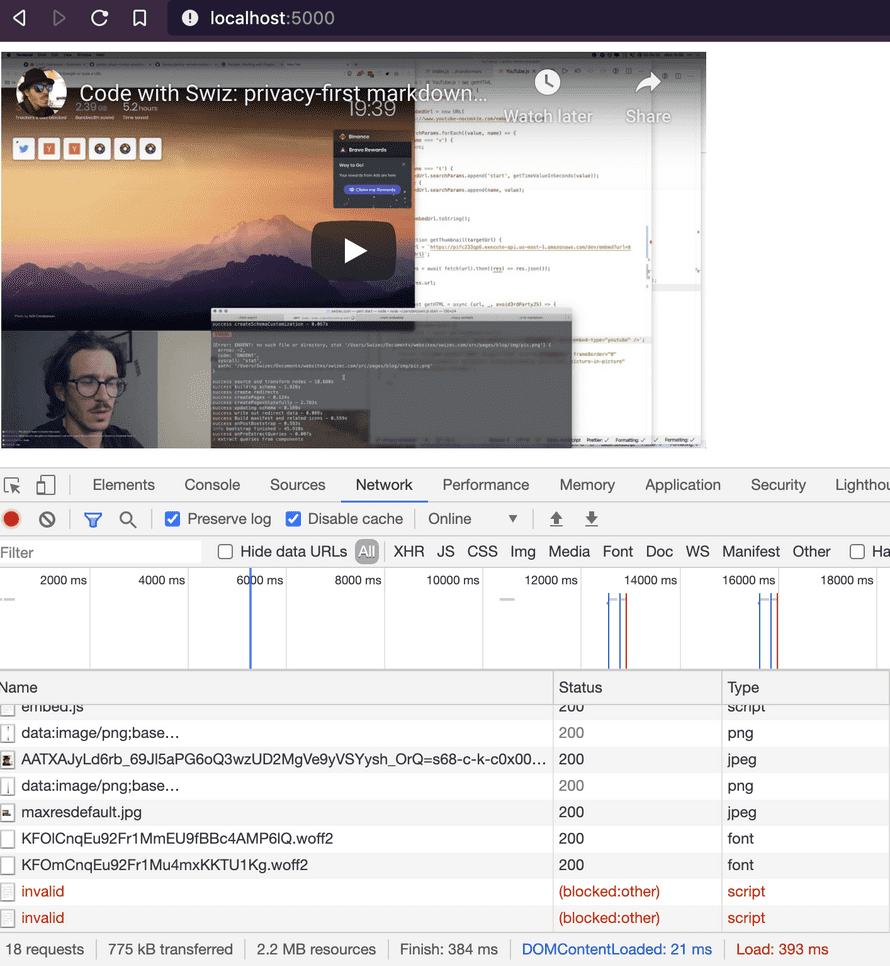Enable Hide data URLs
Viewport: 890px width, 966px height.
225,551
